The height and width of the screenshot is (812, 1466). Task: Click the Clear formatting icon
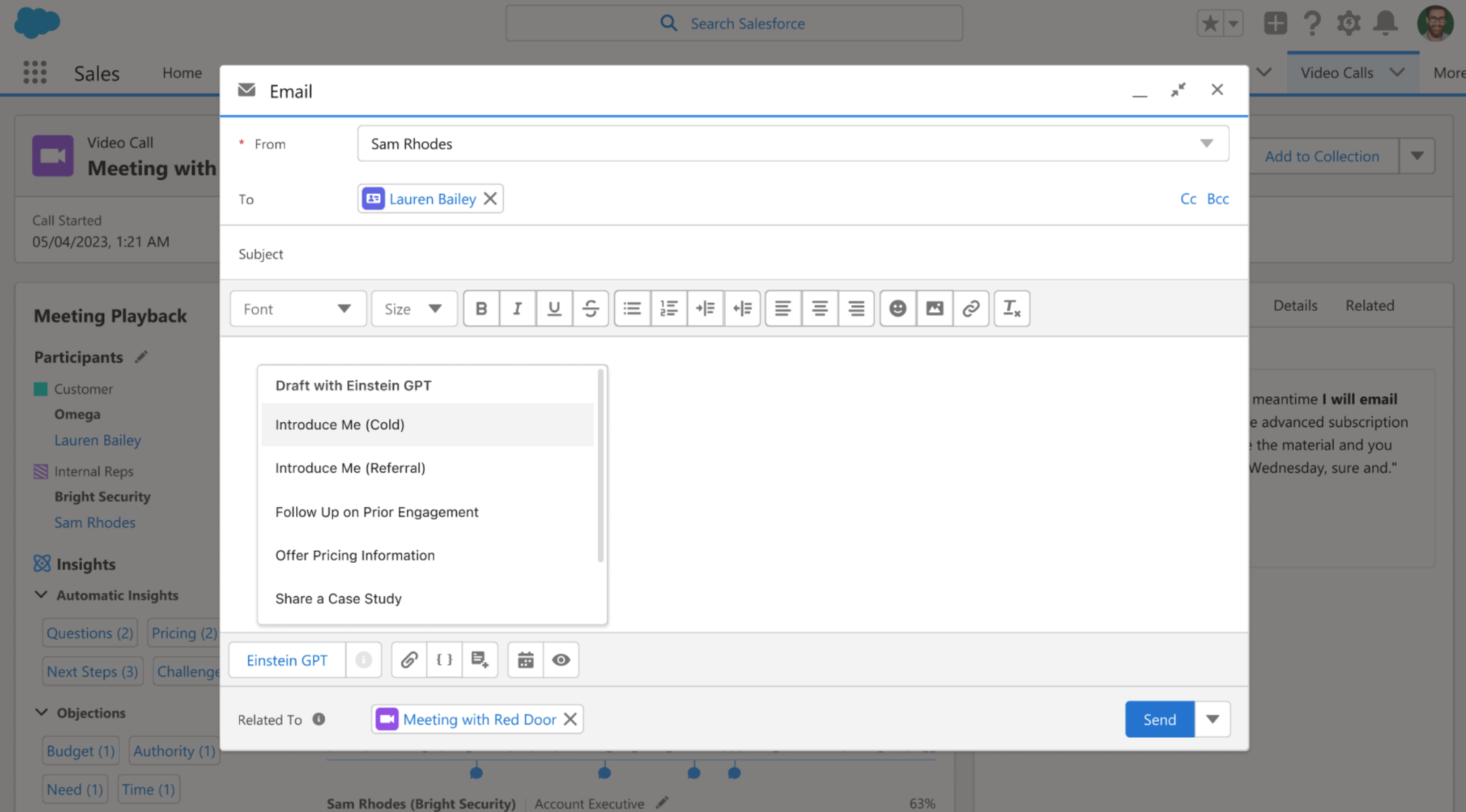[1011, 308]
